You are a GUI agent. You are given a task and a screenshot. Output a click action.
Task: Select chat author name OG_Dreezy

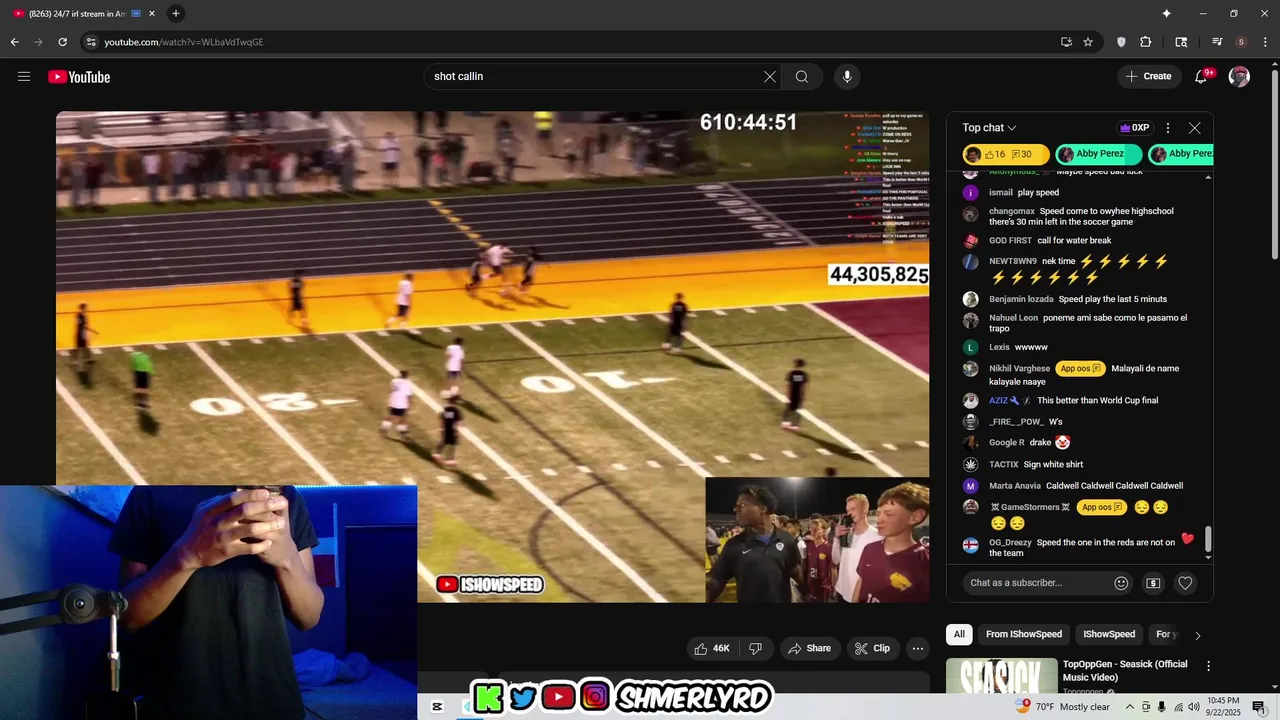click(1011, 543)
